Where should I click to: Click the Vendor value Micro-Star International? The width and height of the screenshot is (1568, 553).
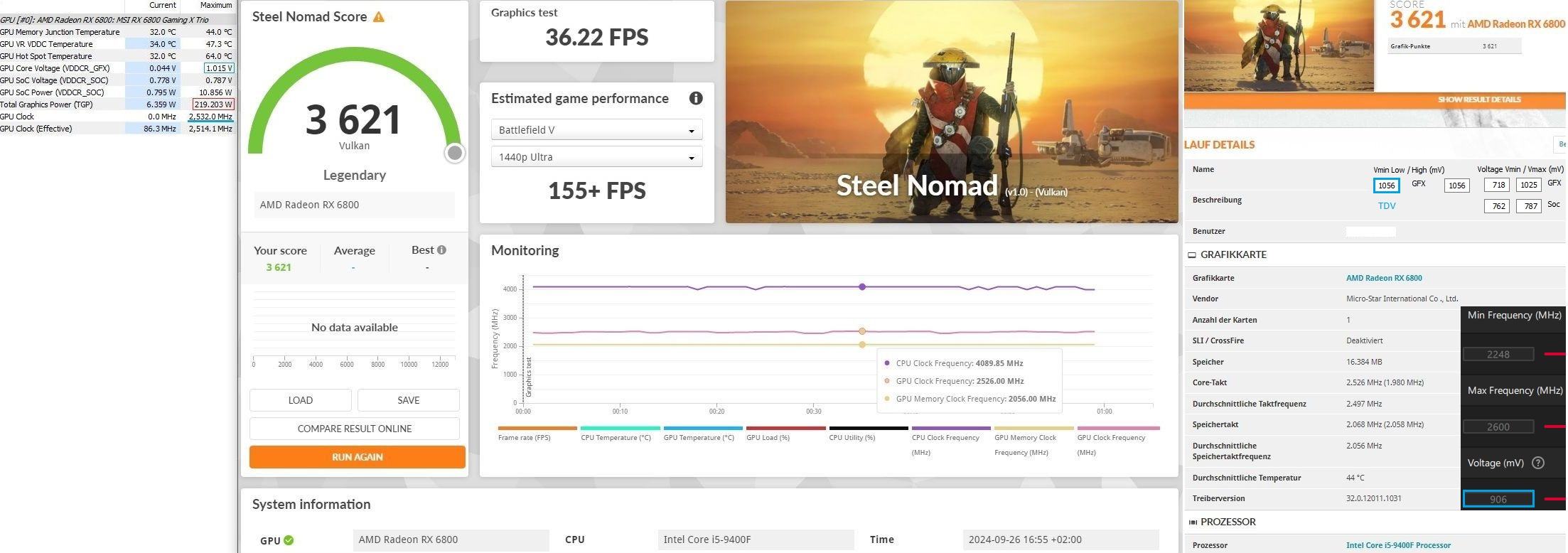pyautogui.click(x=1402, y=299)
